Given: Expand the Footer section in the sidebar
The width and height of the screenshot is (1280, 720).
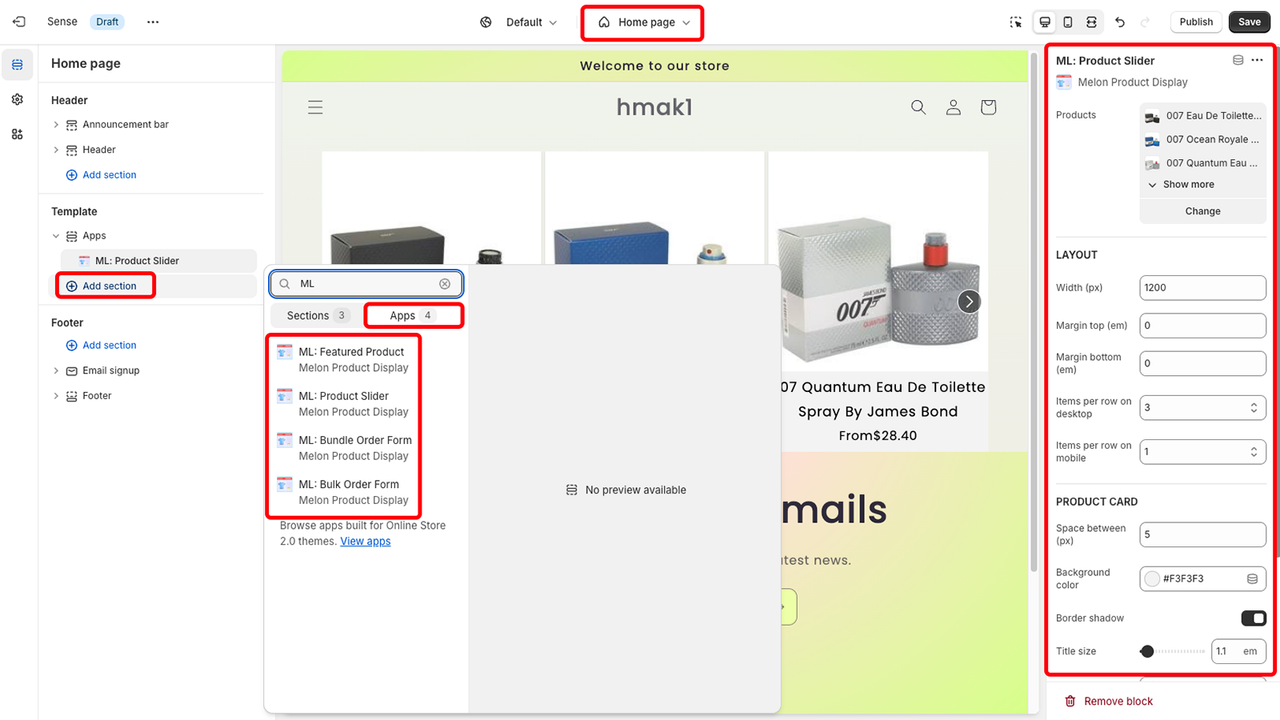Looking at the screenshot, I should pyautogui.click(x=57, y=395).
